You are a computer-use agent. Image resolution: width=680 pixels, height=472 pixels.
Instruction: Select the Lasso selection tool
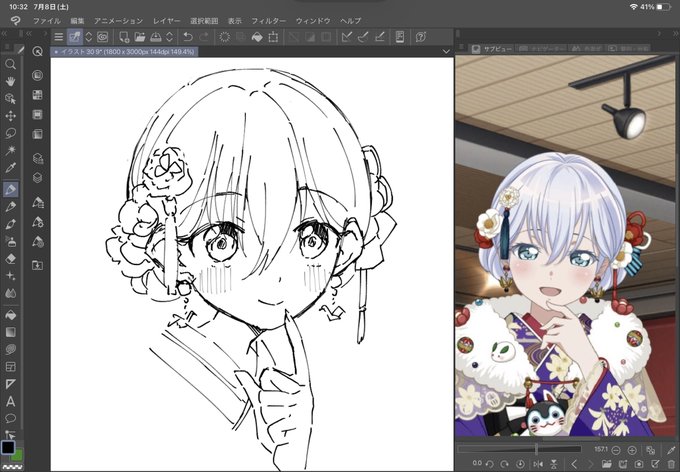pos(10,133)
